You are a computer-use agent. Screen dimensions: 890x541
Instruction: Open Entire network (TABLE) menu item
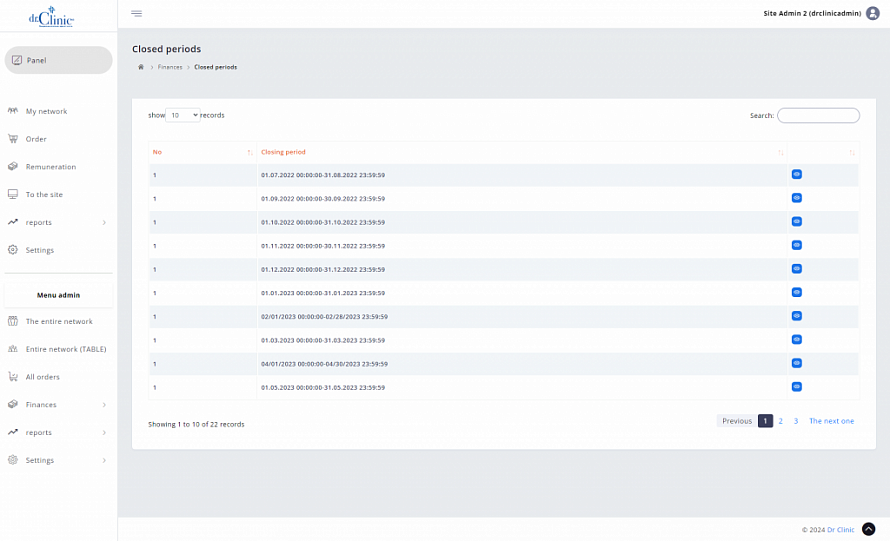click(65, 349)
